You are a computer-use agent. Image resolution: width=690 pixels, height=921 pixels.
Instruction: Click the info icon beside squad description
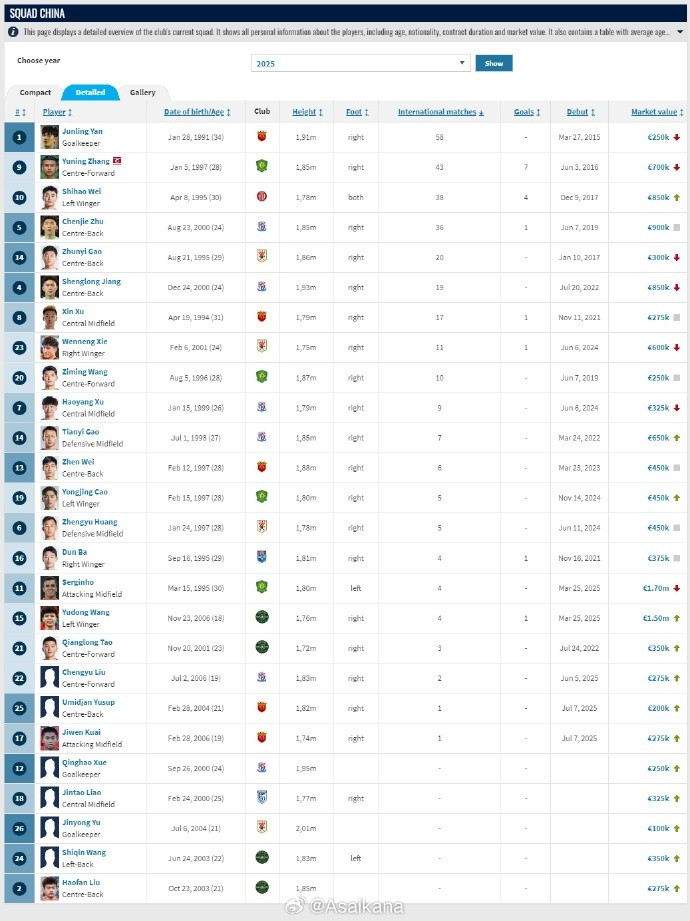[x=12, y=32]
